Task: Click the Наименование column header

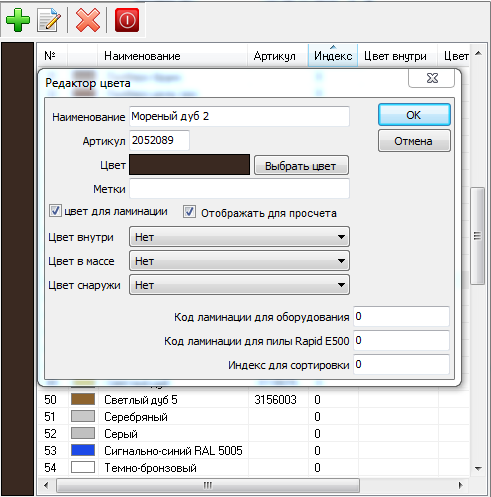Action: [142, 56]
